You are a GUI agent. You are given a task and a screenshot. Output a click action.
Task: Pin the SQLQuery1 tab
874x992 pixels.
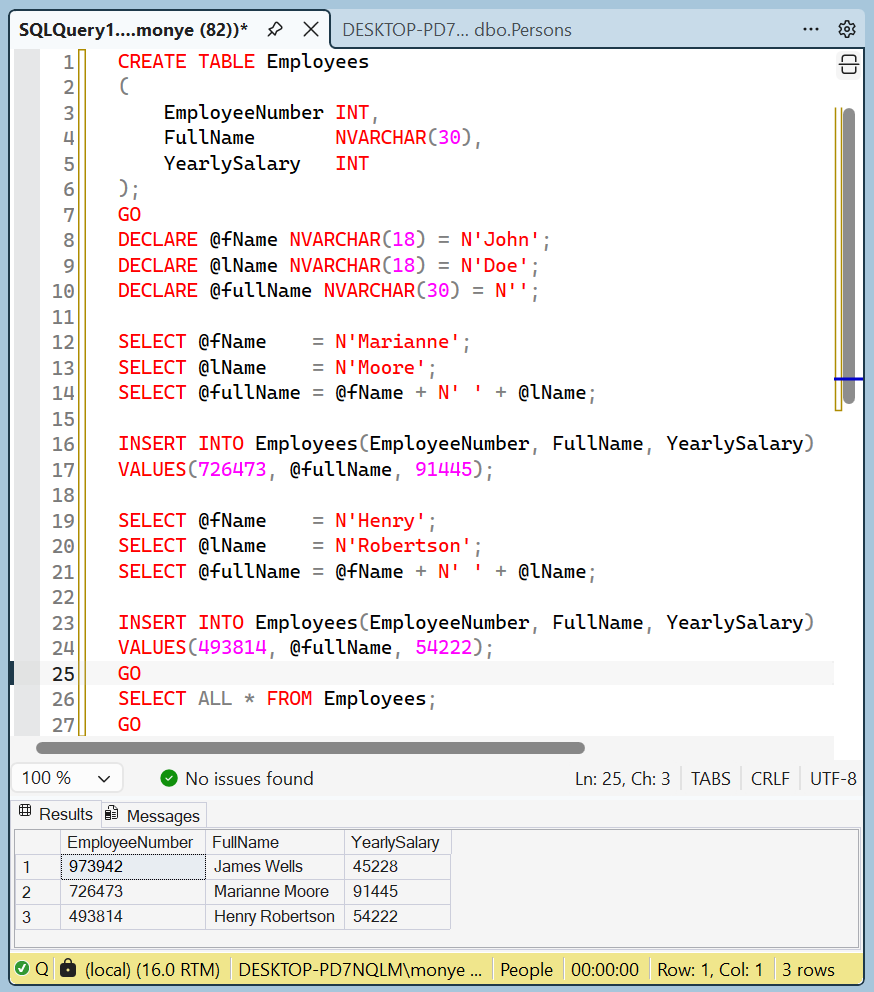tap(275, 29)
